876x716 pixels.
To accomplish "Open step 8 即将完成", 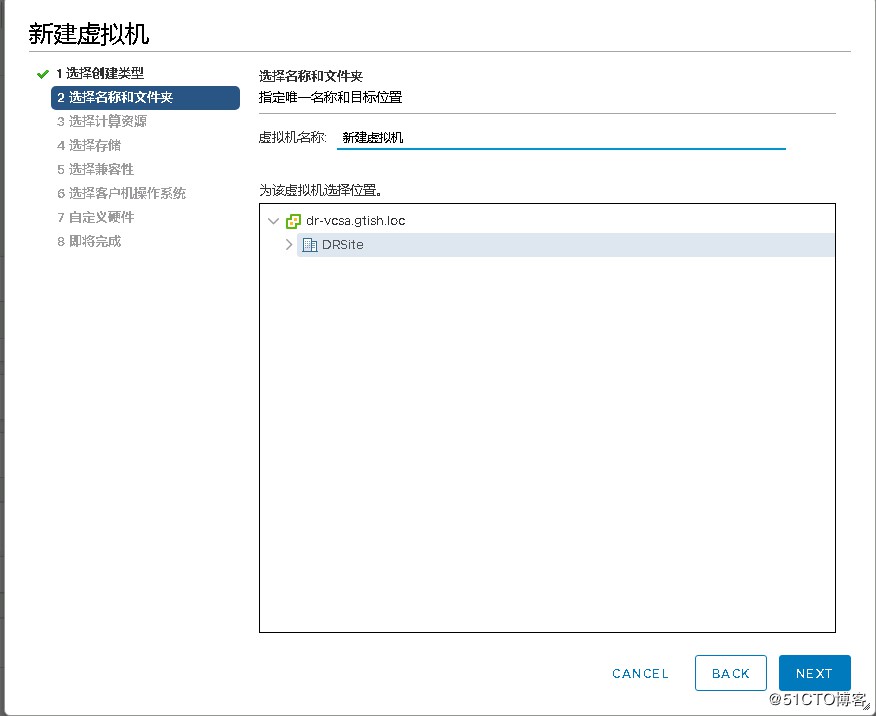I will [89, 241].
